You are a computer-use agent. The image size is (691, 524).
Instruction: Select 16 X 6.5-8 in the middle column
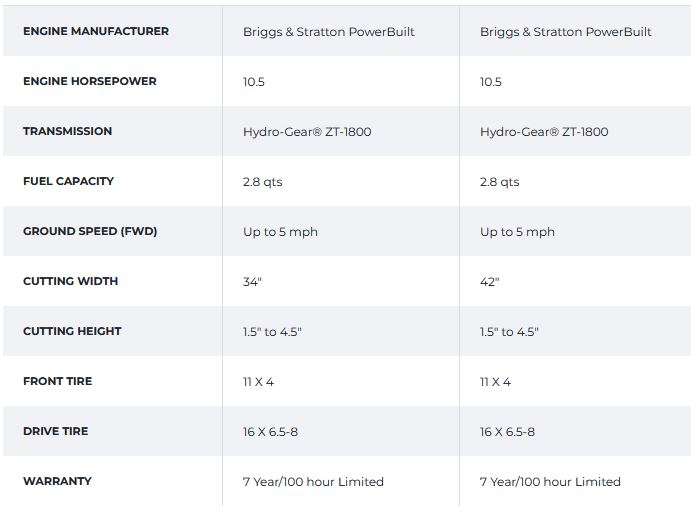[270, 432]
